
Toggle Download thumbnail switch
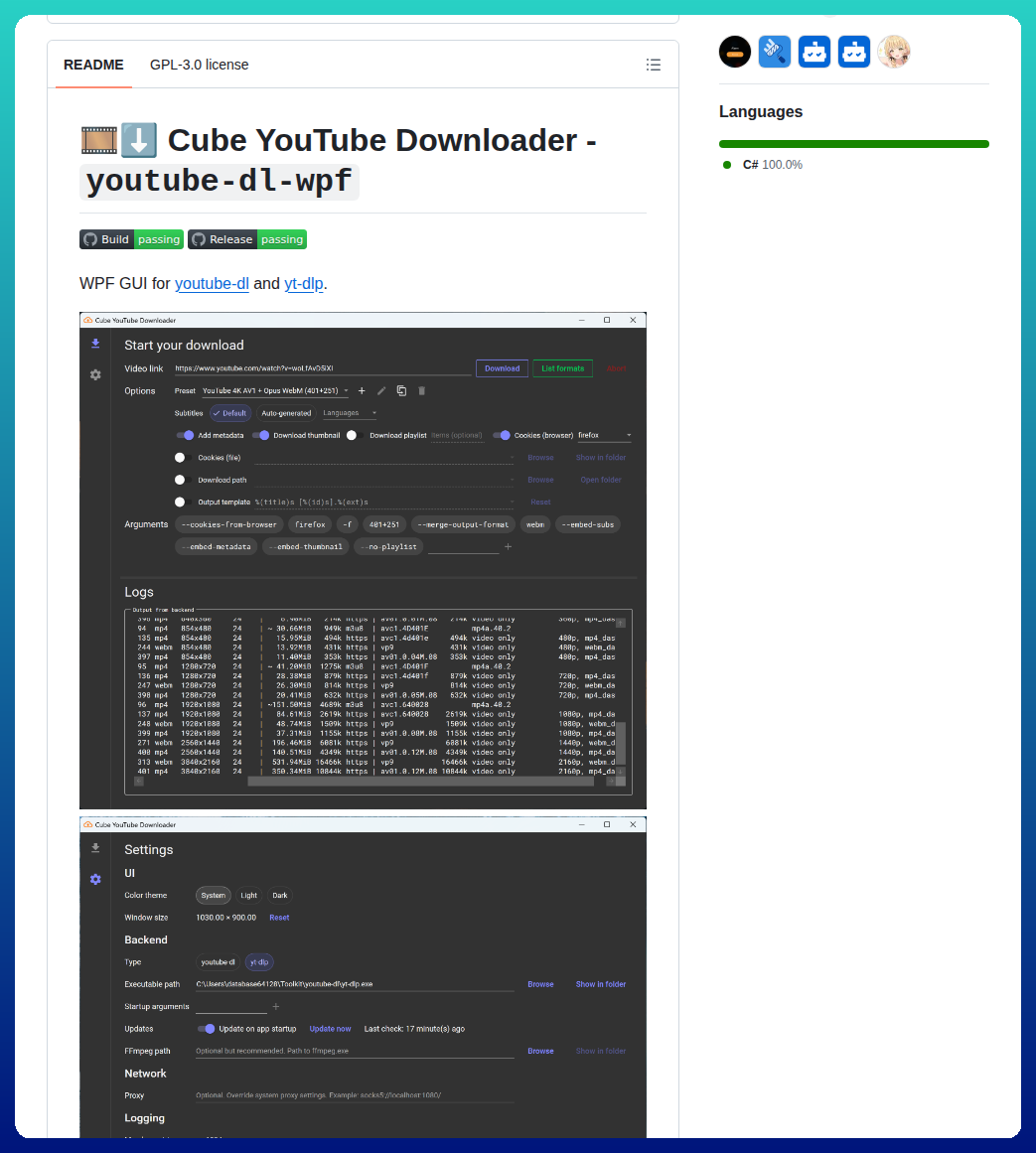click(260, 435)
